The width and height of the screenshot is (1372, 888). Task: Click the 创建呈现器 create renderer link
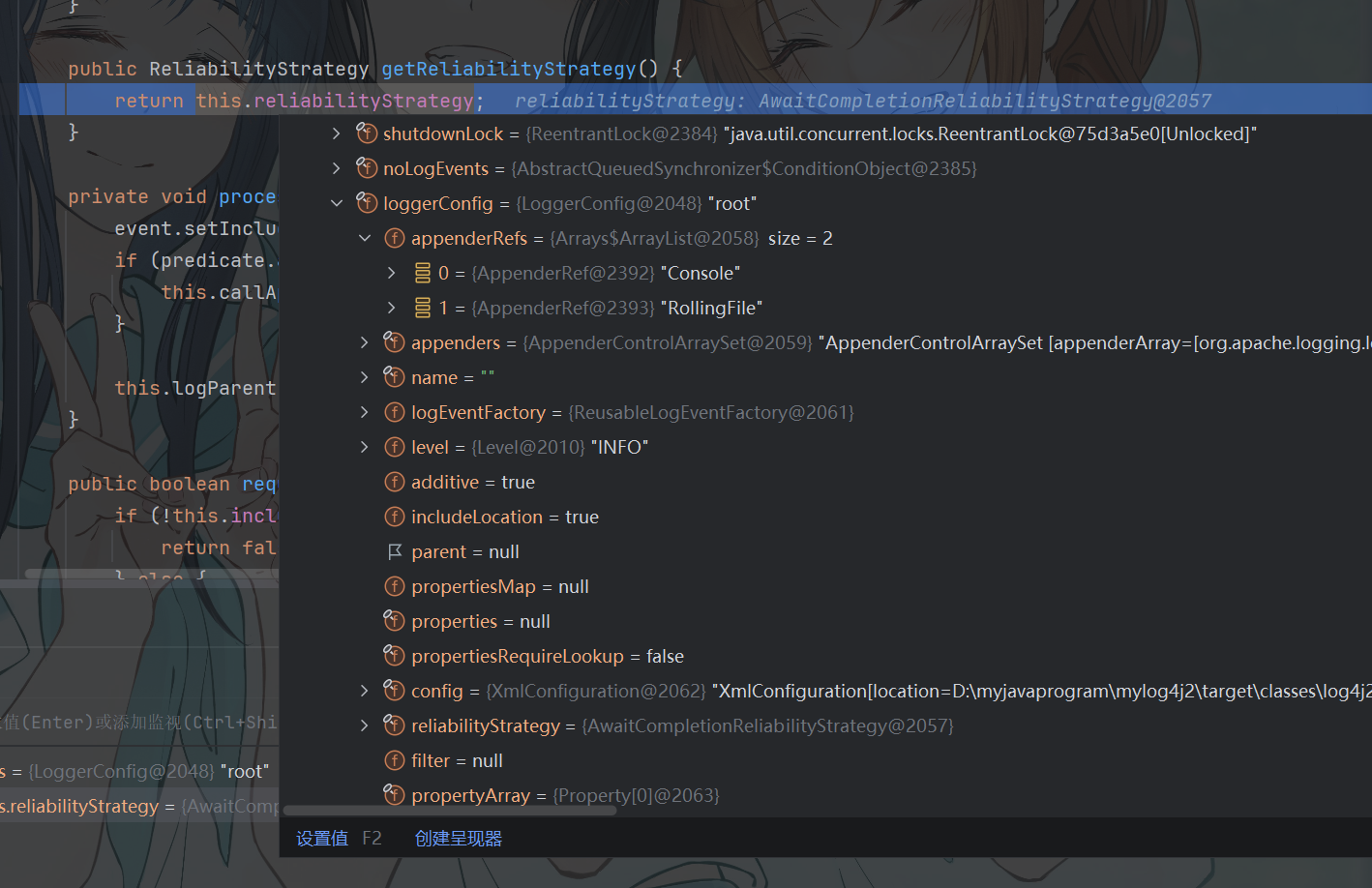pos(459,839)
